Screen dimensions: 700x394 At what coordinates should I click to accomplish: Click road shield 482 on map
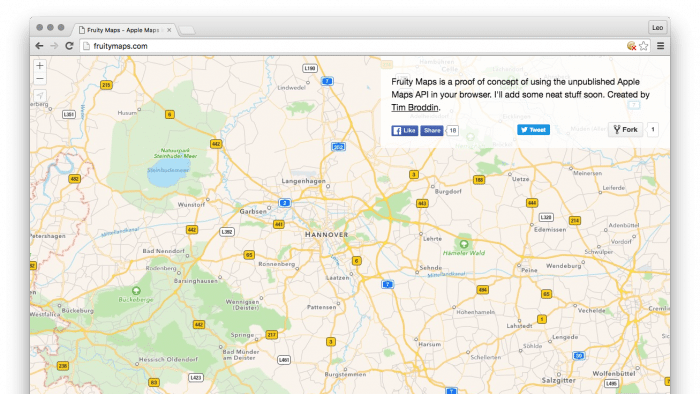coord(75,179)
